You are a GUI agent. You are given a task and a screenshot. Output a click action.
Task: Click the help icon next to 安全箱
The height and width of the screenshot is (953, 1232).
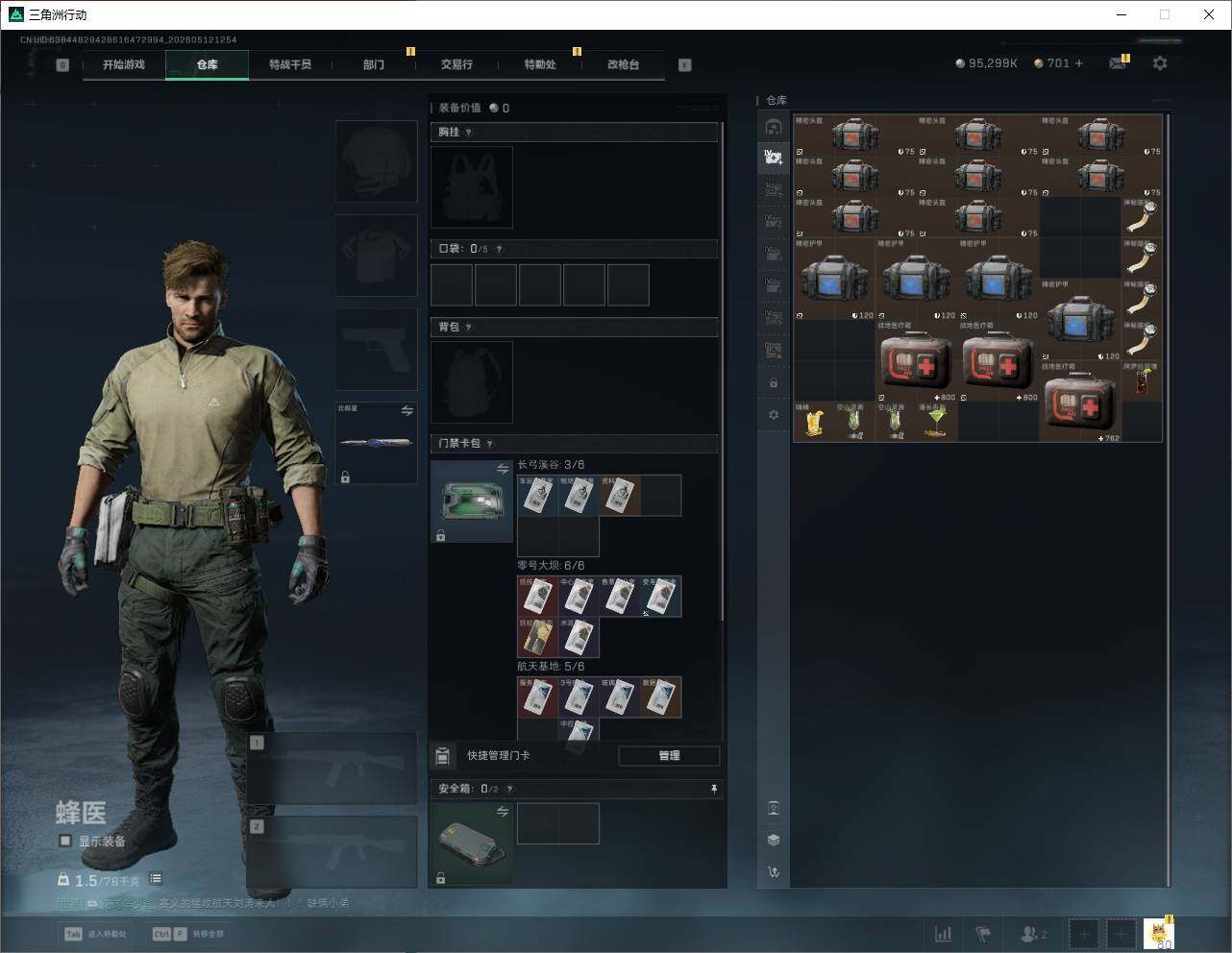(509, 790)
